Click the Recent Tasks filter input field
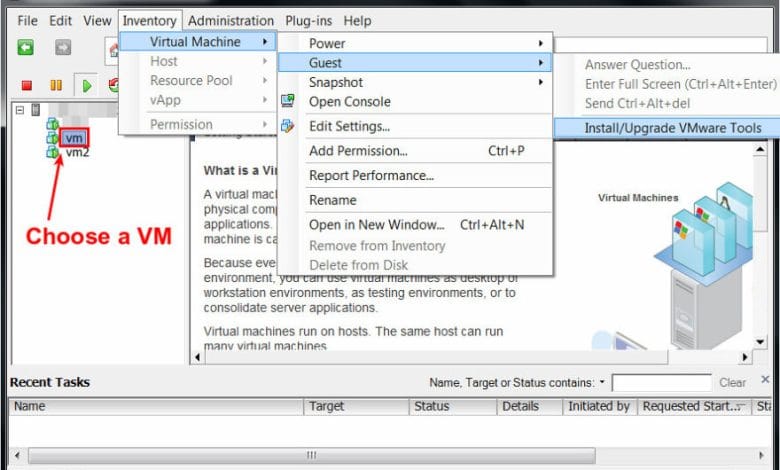Viewport: 780px width, 470px height. coord(662,383)
